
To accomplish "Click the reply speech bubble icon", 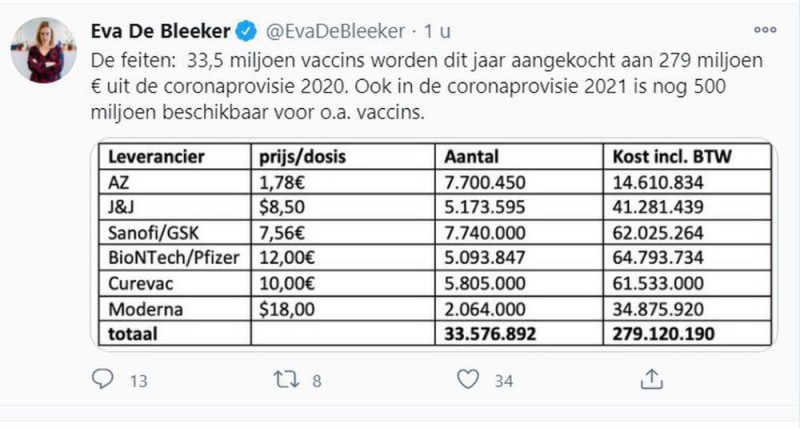I will click(x=104, y=380).
